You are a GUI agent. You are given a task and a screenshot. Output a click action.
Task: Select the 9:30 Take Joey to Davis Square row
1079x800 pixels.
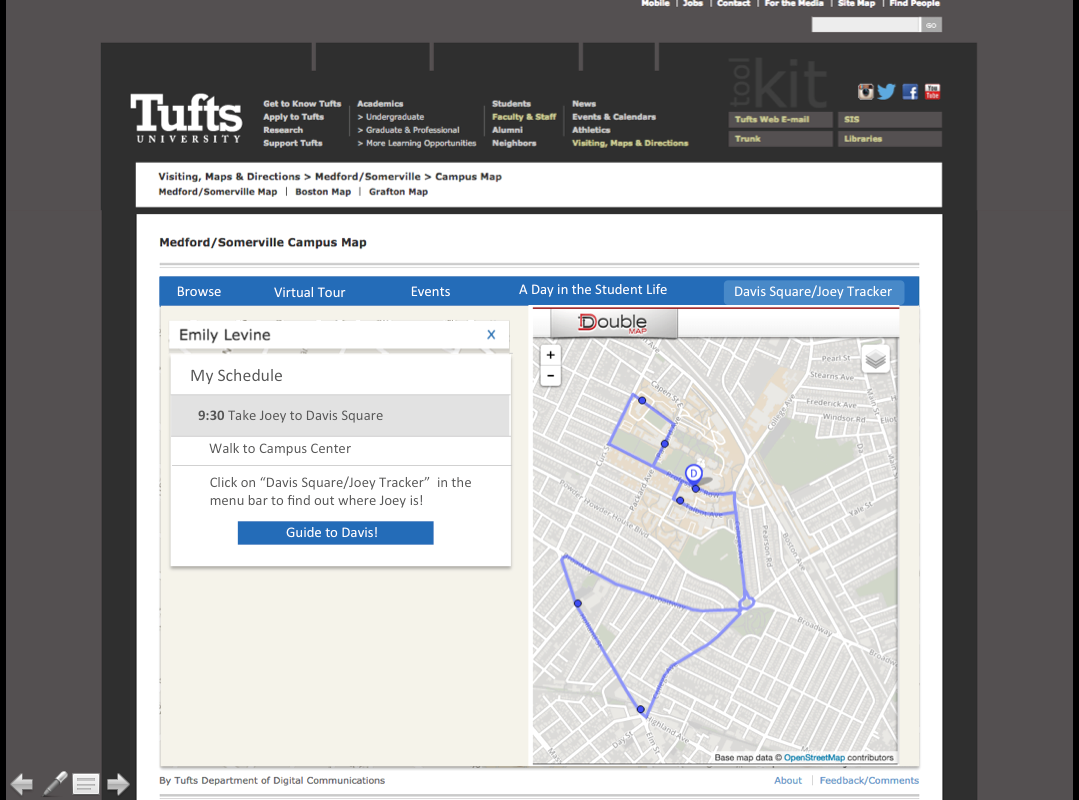(x=340, y=415)
